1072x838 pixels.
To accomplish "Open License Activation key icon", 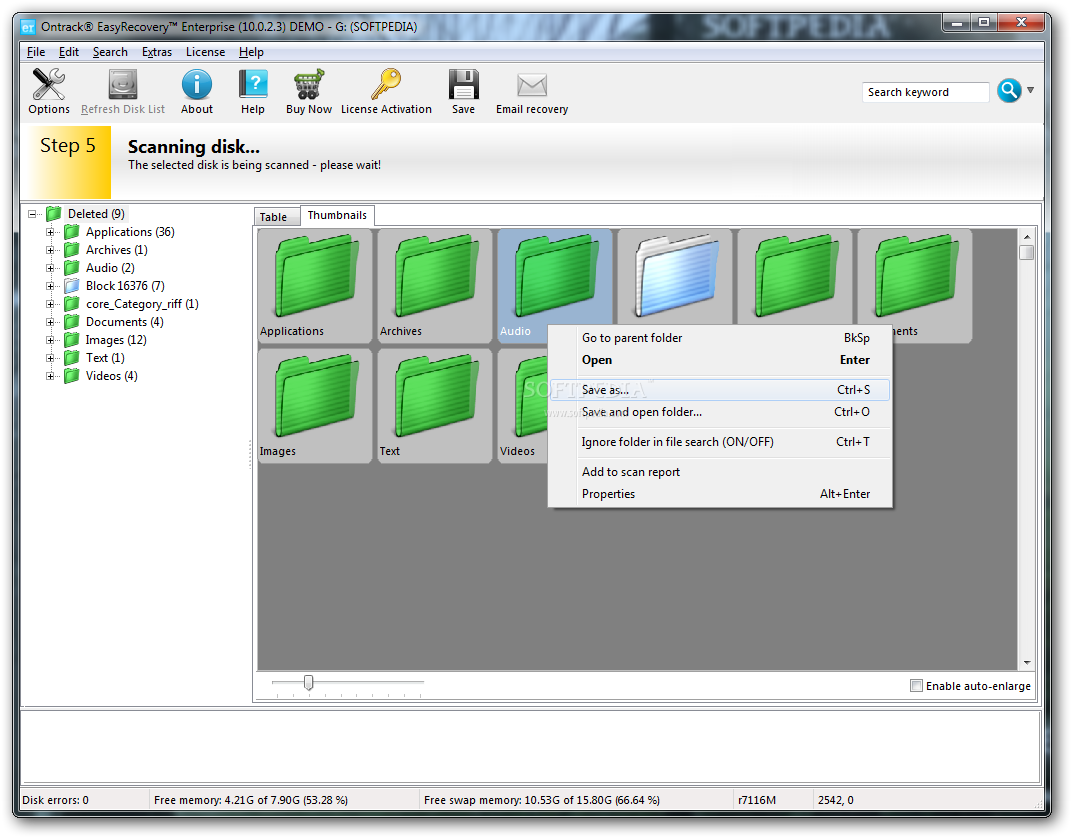I will 386,85.
